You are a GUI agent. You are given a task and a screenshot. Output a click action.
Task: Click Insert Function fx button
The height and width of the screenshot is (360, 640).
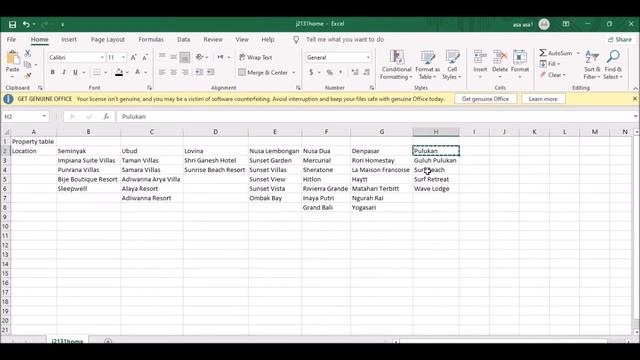point(106,117)
